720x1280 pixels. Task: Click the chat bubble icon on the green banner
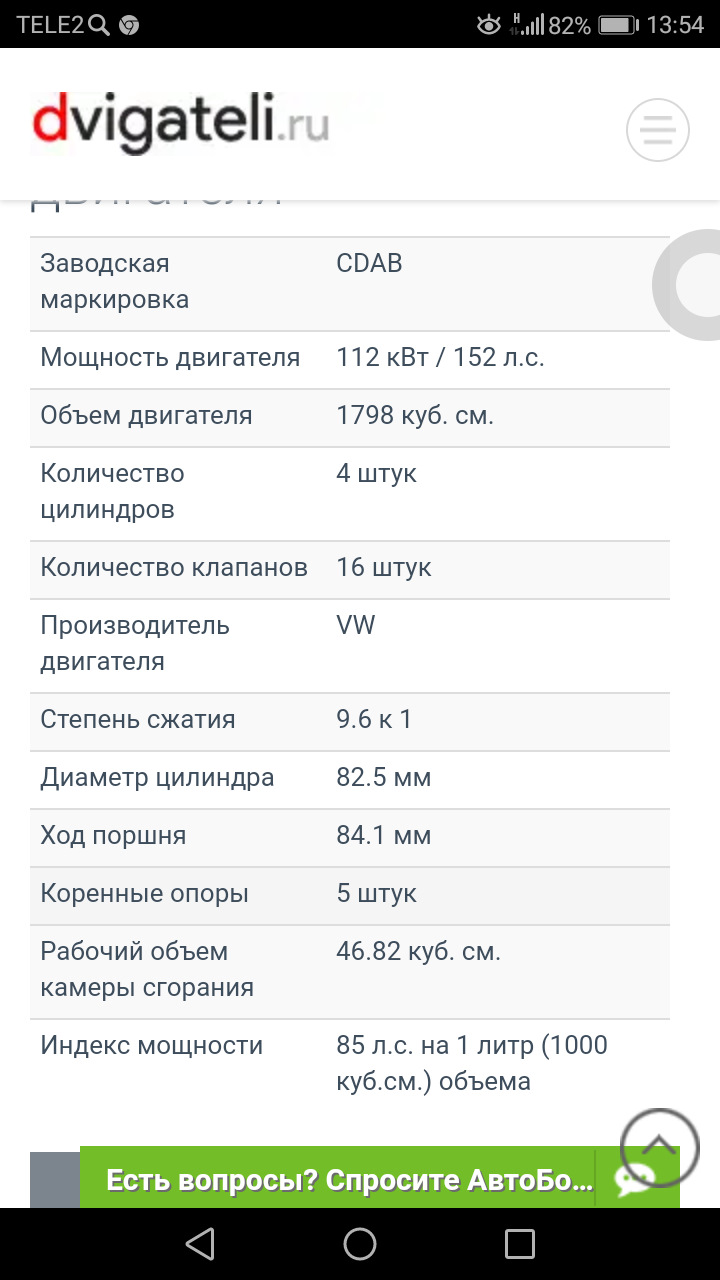coord(634,1181)
